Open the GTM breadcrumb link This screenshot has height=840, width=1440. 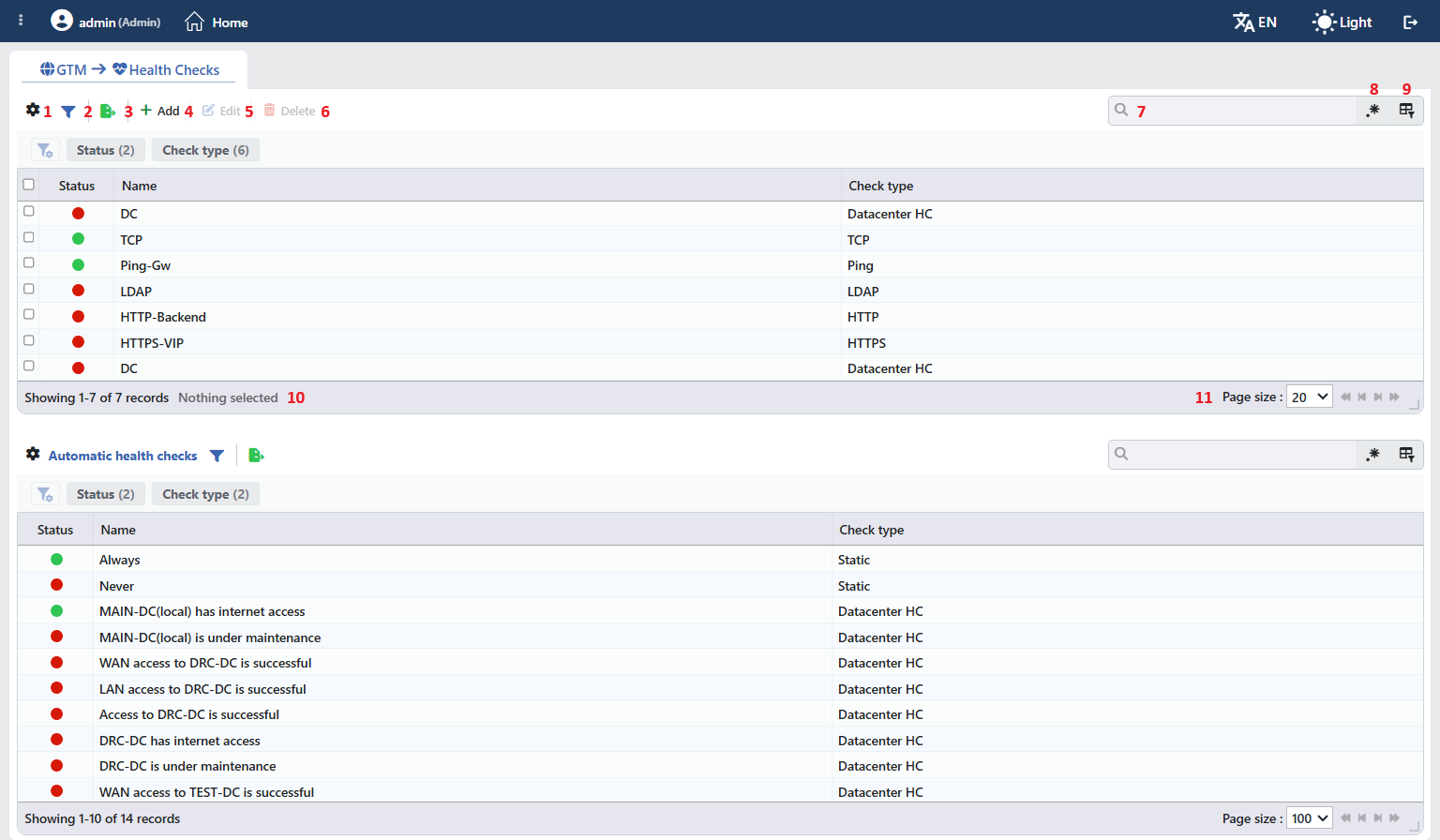pos(64,69)
